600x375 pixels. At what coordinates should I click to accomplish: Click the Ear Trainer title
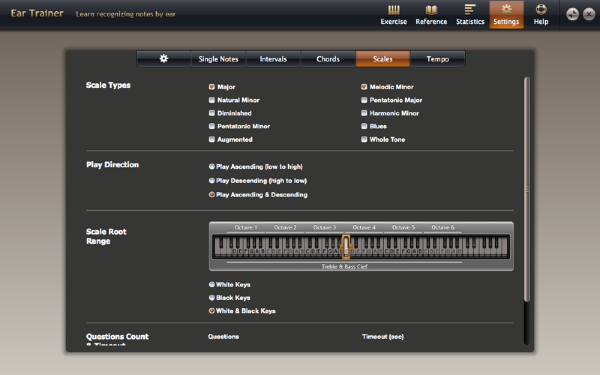[x=37, y=13]
